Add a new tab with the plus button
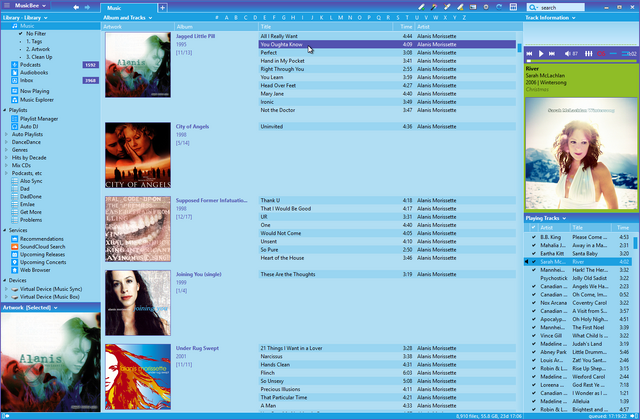 tap(162, 7)
